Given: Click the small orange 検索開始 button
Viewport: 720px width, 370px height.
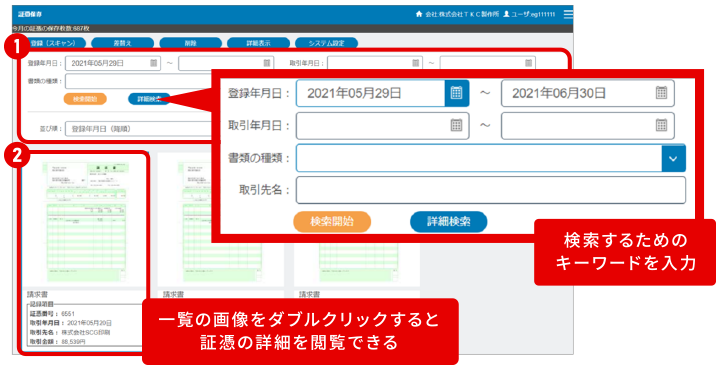Looking at the screenshot, I should click(85, 99).
